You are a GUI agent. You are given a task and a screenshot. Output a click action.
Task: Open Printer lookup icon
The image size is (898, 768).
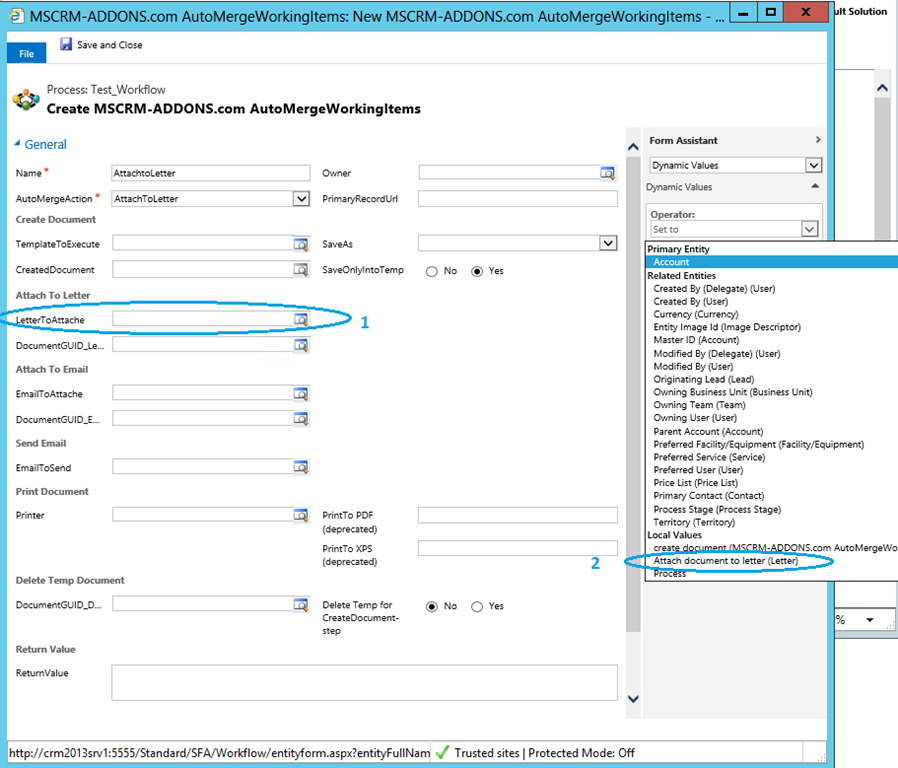301,515
